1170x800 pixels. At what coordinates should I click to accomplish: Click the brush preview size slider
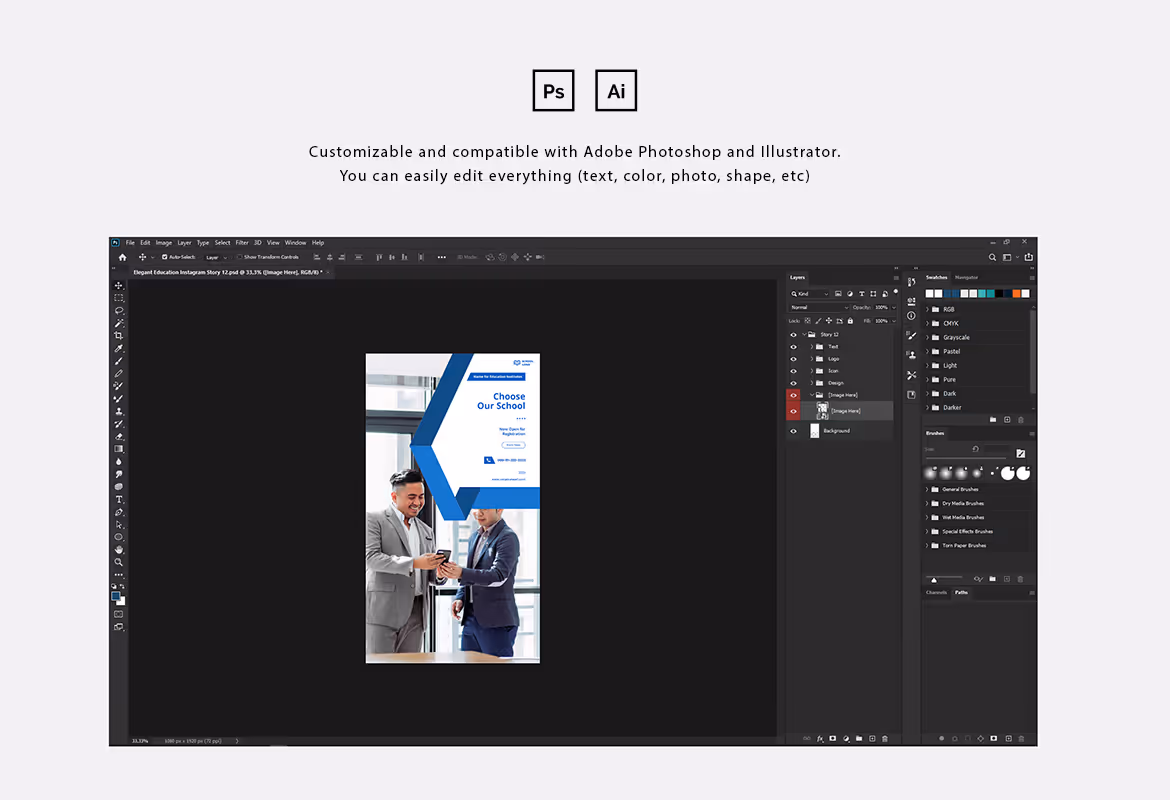tap(944, 578)
